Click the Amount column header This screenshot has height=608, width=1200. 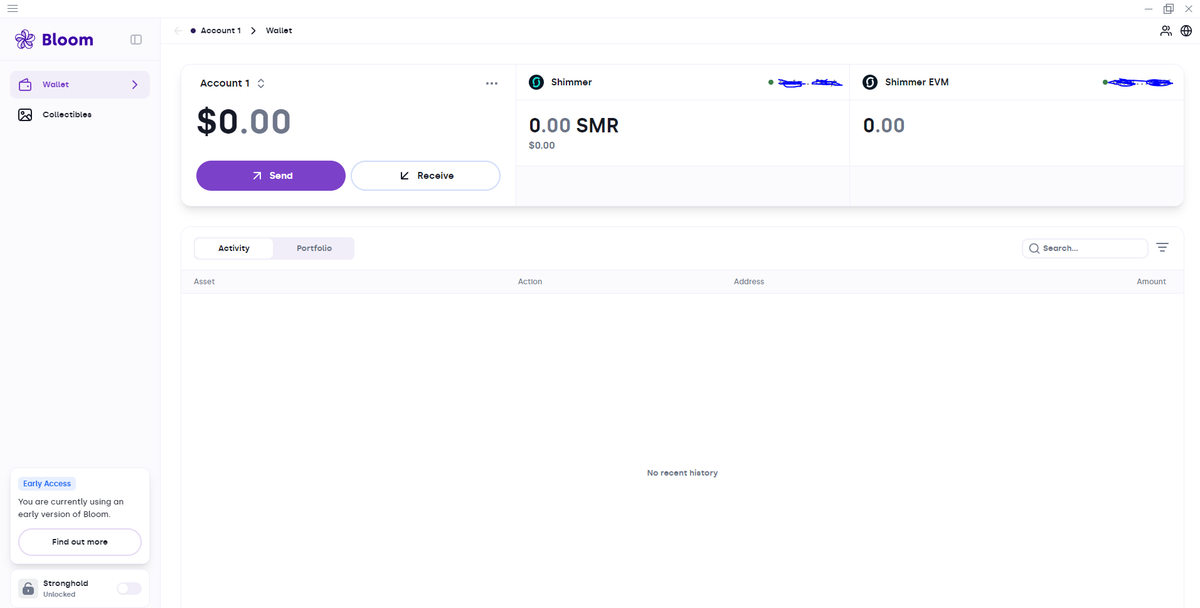(x=1151, y=282)
